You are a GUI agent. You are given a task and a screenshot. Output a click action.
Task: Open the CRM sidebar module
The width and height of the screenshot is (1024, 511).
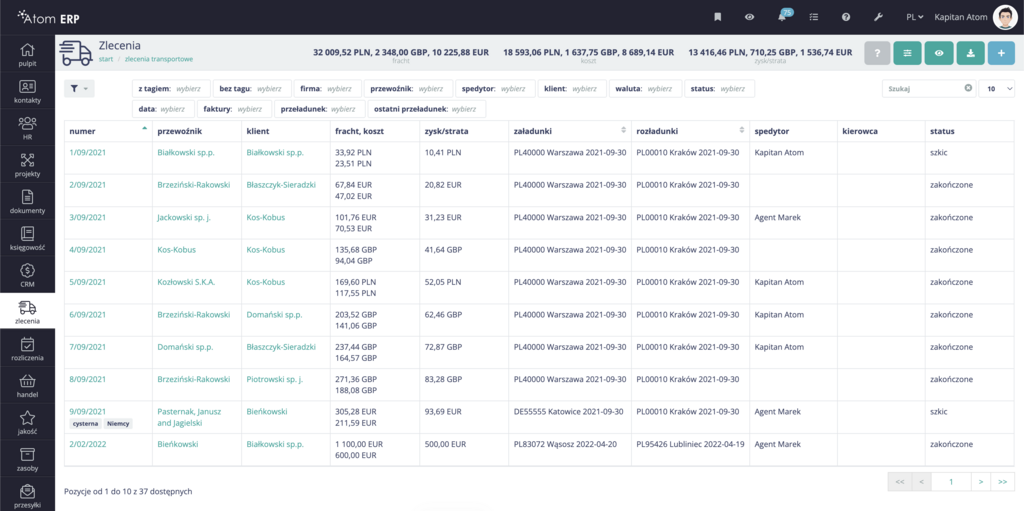[x=27, y=274]
